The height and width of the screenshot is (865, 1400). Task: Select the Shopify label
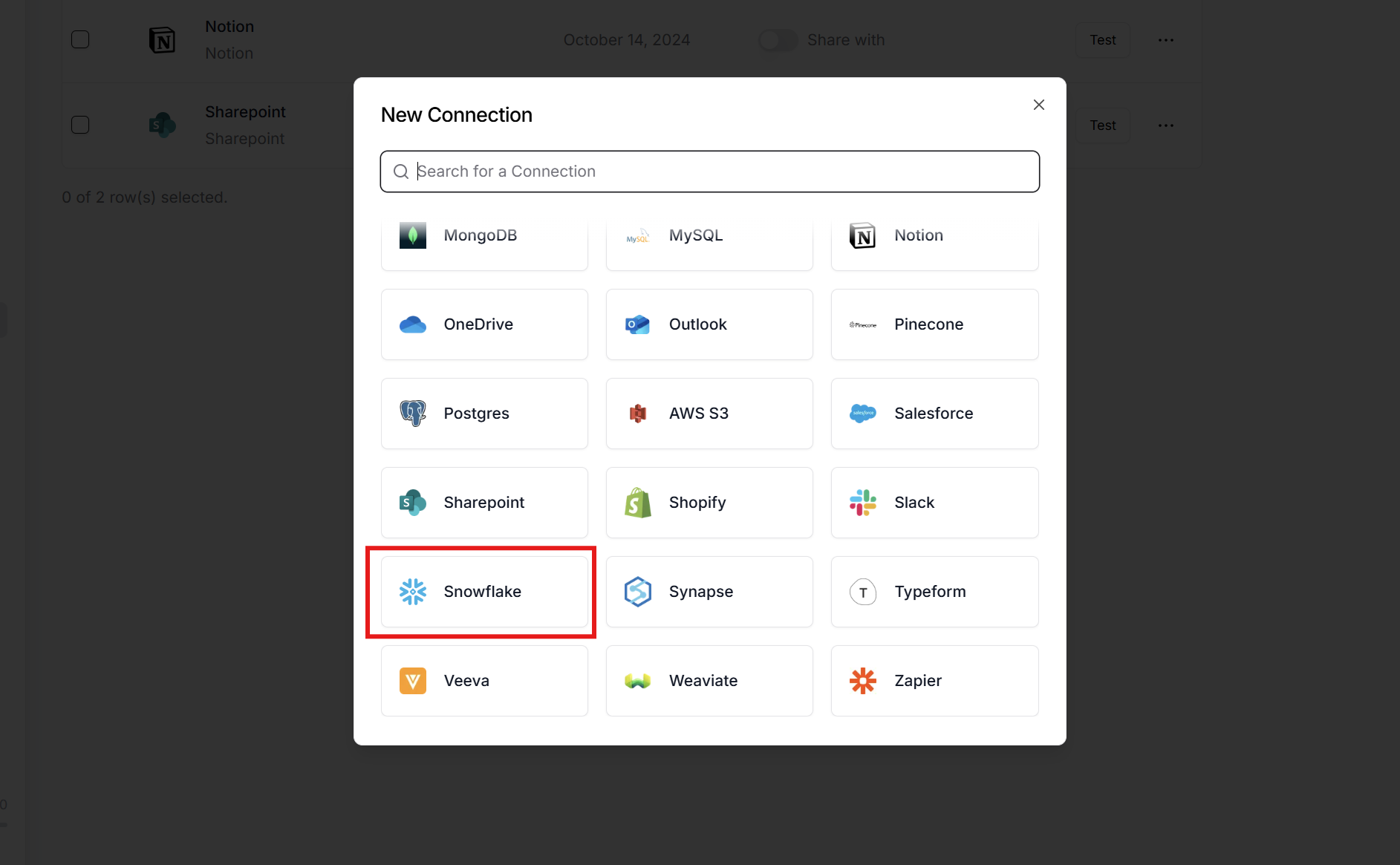coord(697,503)
